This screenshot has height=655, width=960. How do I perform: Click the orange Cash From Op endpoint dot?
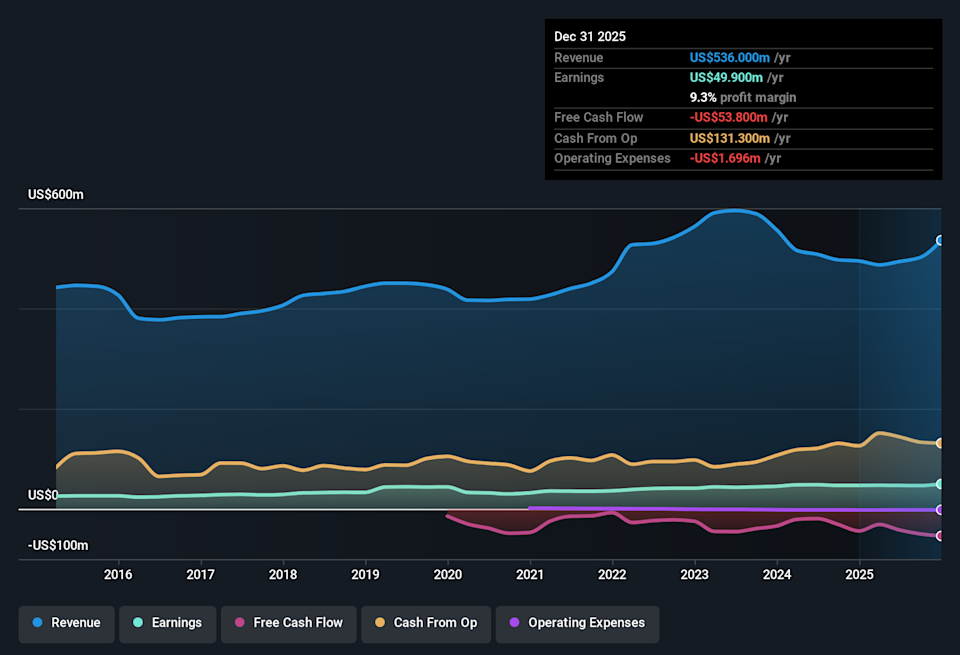click(940, 443)
